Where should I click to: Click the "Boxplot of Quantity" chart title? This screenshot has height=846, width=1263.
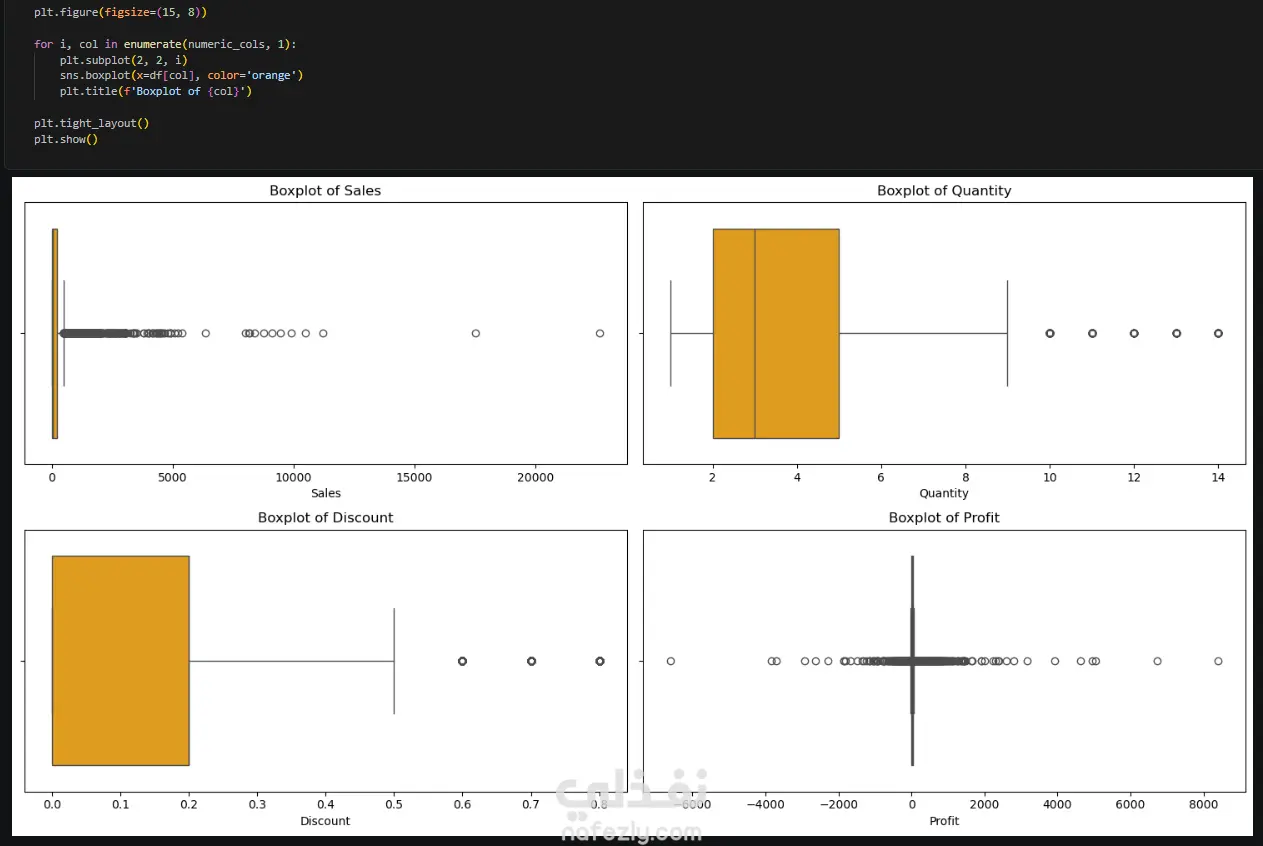coord(944,190)
